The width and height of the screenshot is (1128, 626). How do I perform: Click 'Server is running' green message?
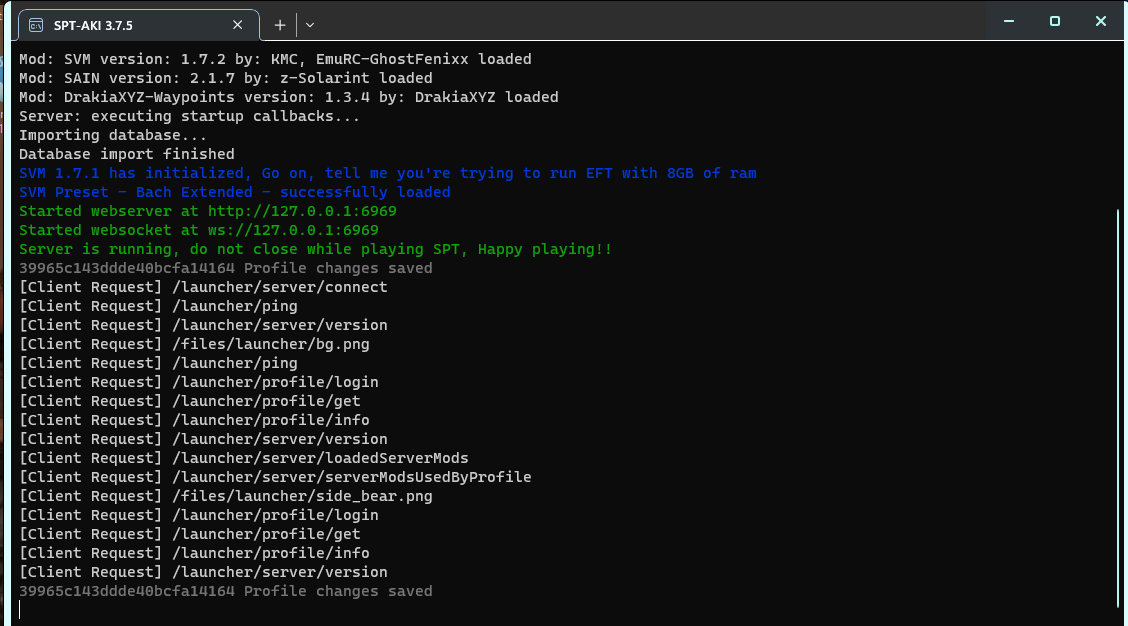coord(315,249)
